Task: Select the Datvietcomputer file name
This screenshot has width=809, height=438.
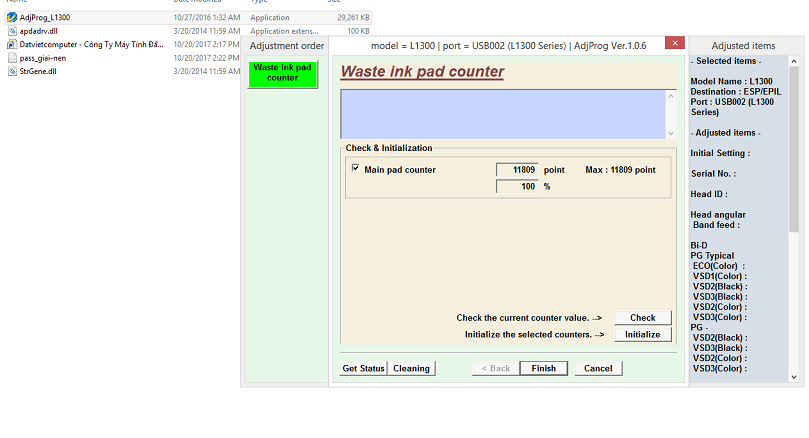Action: (x=91, y=44)
